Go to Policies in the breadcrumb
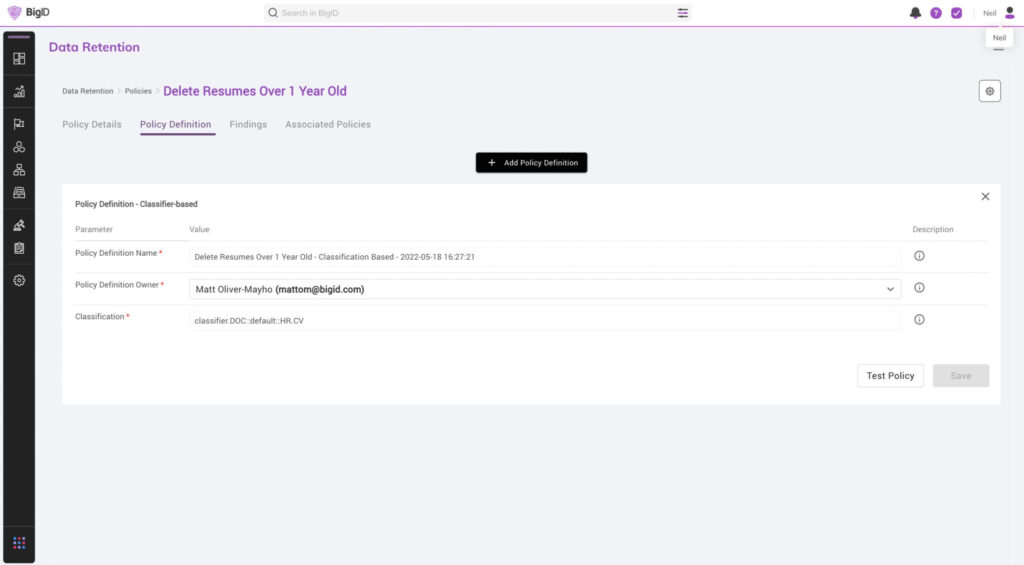This screenshot has height=565, width=1024. (138, 91)
